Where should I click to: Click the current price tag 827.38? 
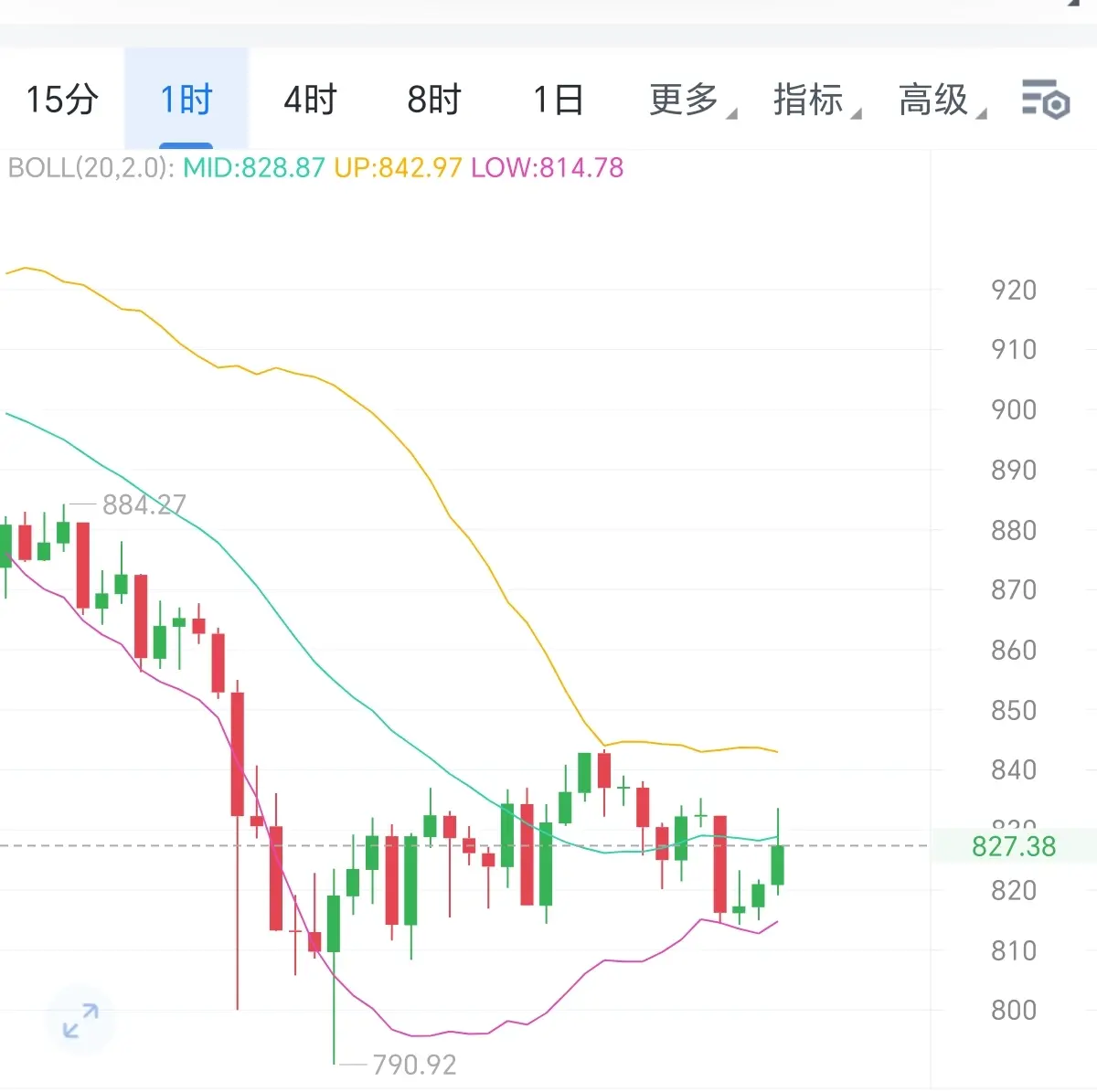[x=1014, y=846]
